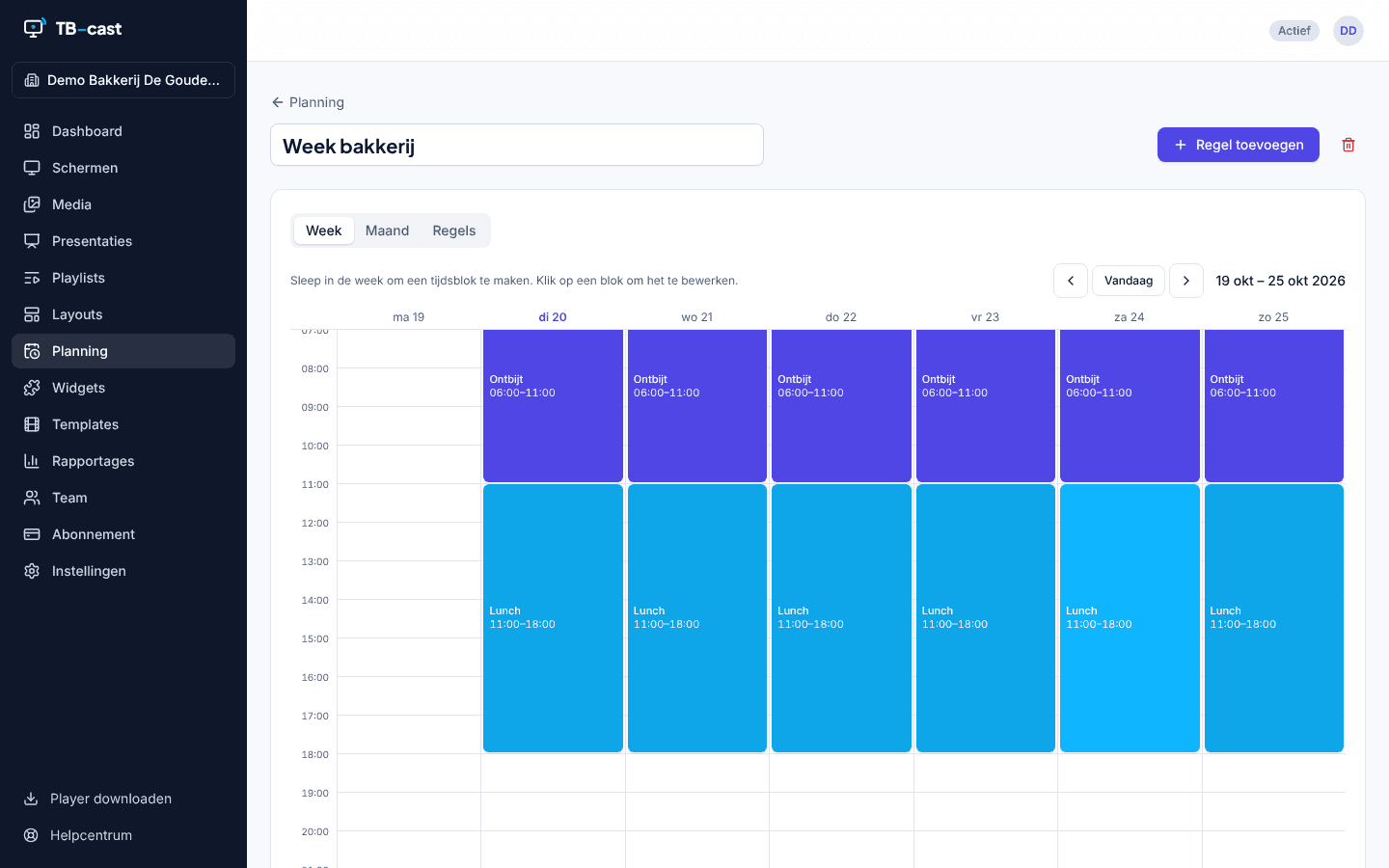This screenshot has width=1389, height=868.
Task: Open the Rapportages chart icon
Action: (x=32, y=461)
